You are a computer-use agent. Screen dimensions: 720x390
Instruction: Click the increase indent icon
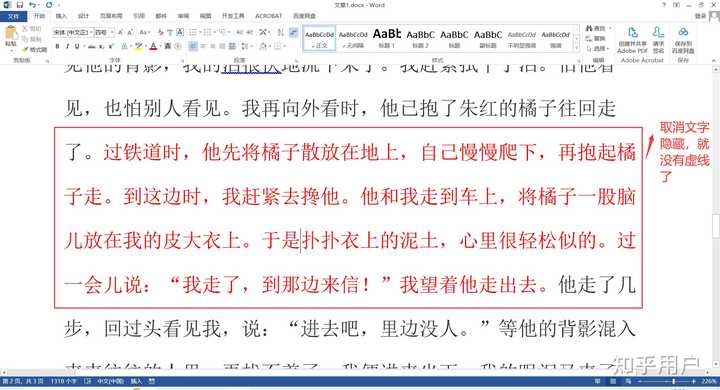[x=250, y=32]
